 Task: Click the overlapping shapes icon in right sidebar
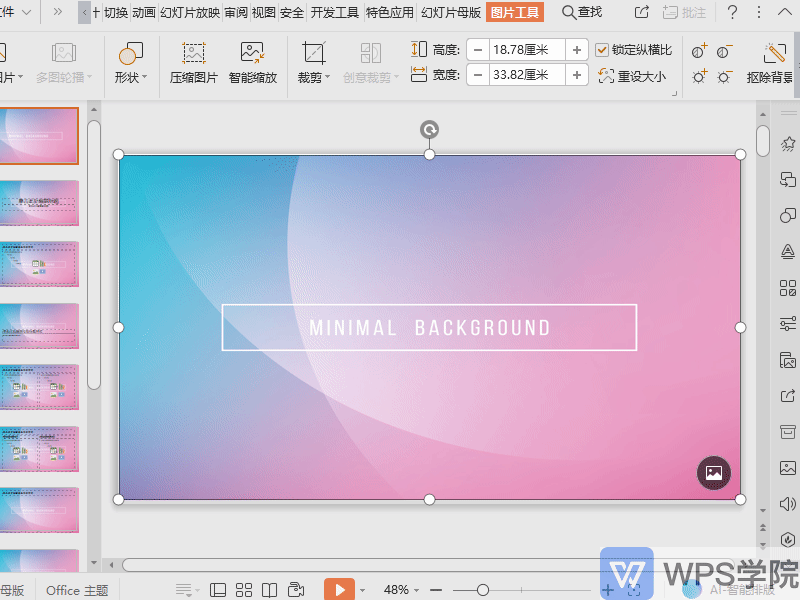[788, 215]
